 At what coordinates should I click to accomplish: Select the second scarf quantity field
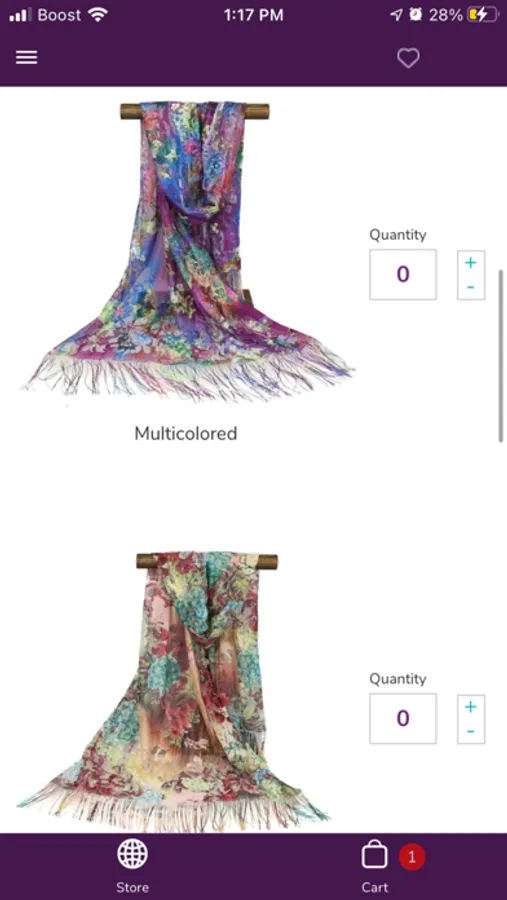pyautogui.click(x=403, y=719)
